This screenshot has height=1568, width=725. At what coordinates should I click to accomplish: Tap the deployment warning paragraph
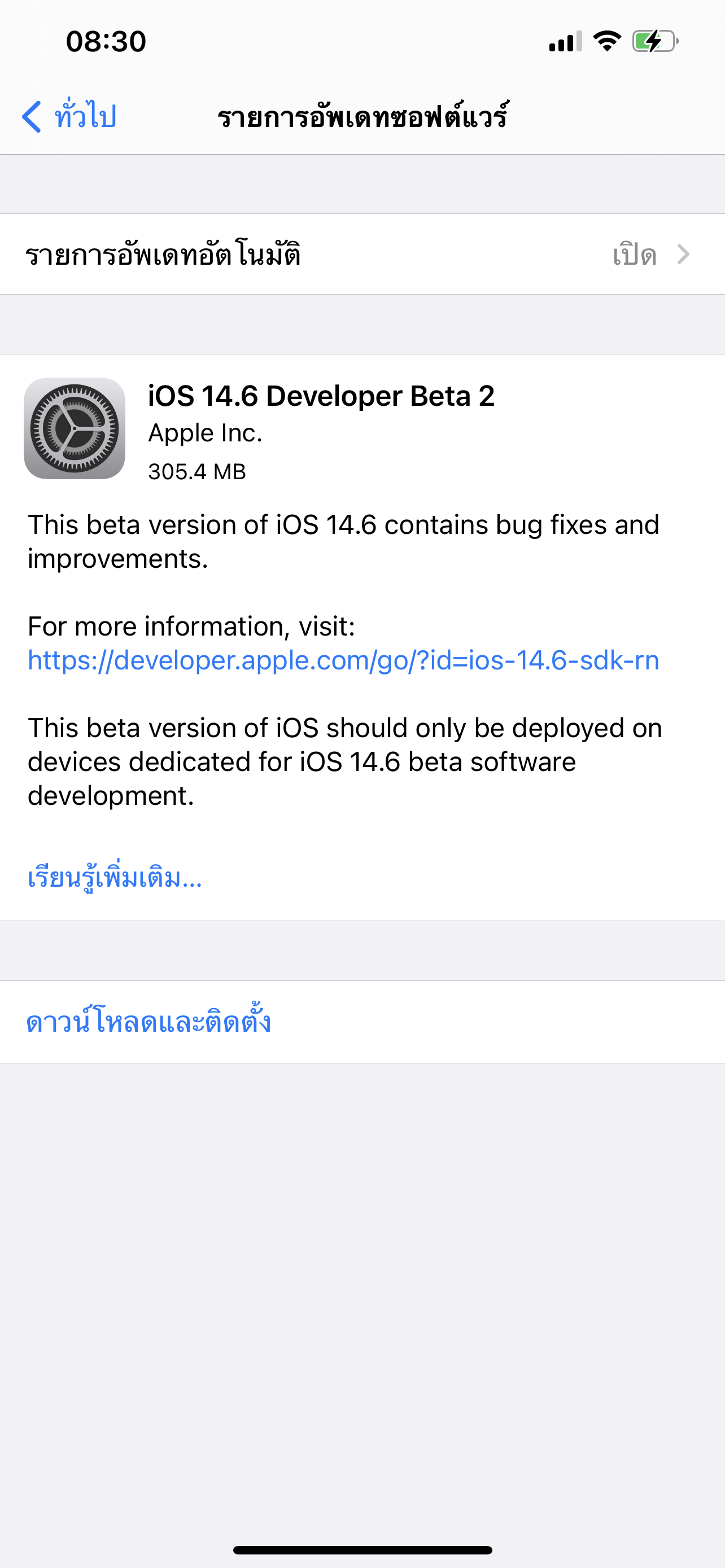tap(344, 761)
